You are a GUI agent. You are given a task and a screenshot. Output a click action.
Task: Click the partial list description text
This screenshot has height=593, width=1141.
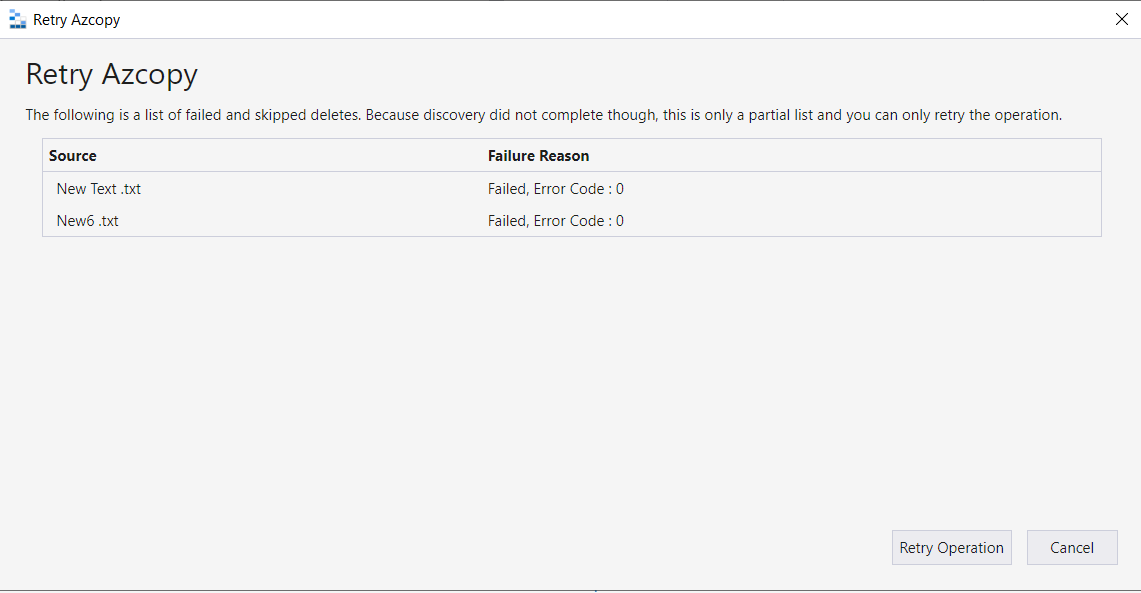coord(541,114)
